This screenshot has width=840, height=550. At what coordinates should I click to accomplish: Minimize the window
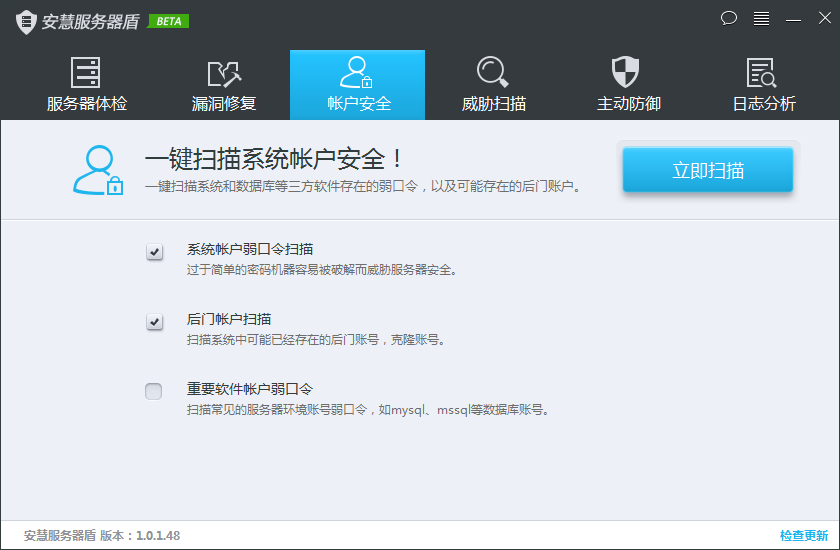coord(793,20)
